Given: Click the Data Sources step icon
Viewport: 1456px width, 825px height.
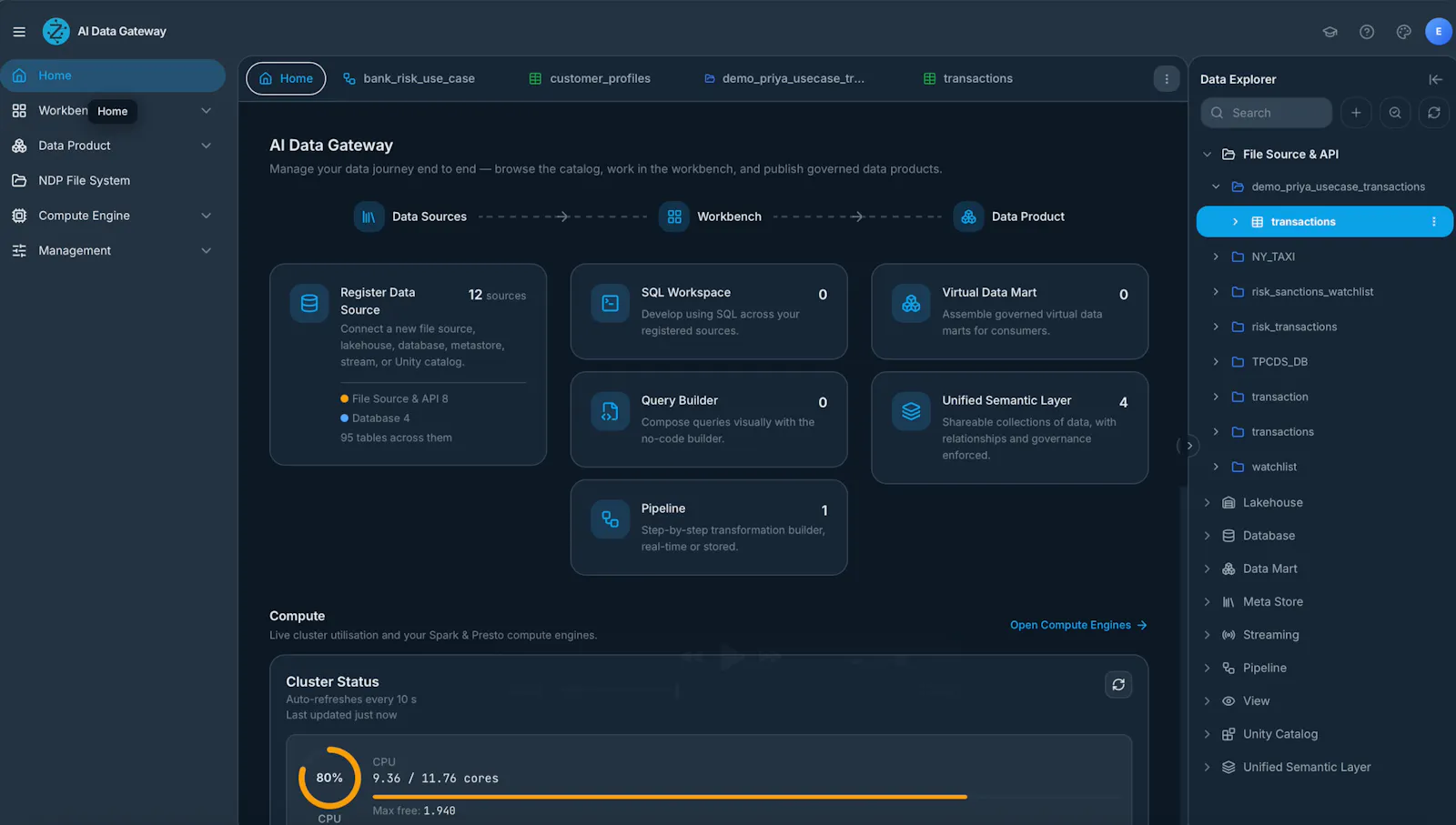Looking at the screenshot, I should [369, 217].
